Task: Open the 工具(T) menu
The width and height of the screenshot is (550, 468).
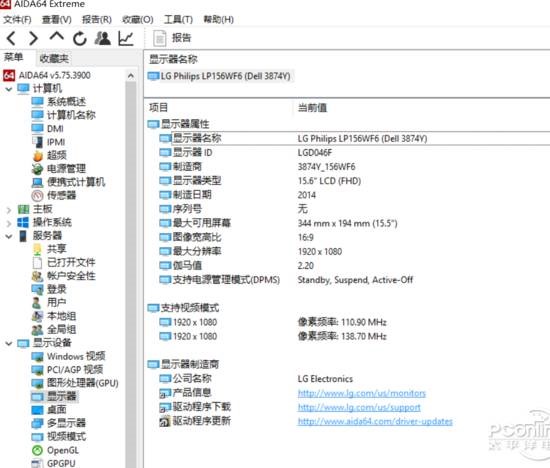Action: point(178,19)
